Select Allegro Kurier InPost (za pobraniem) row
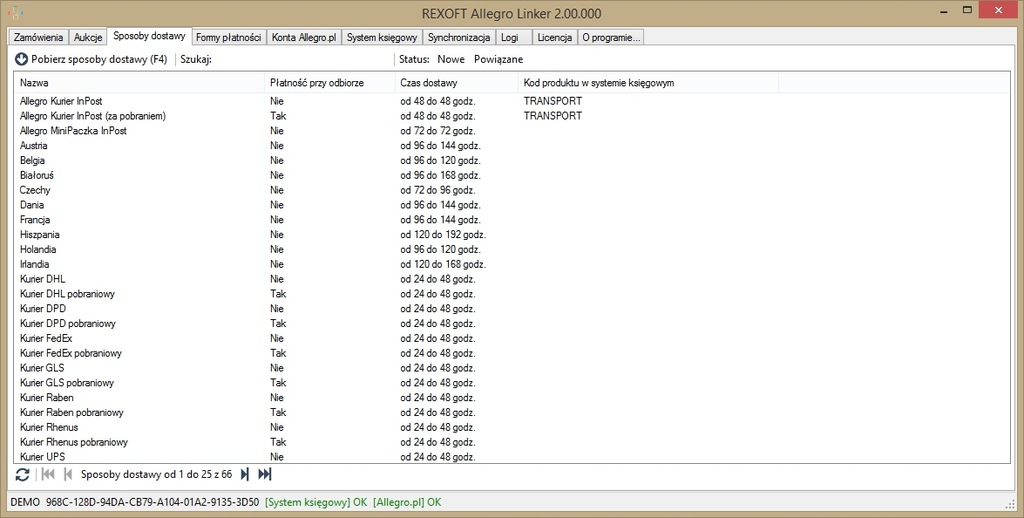Viewport: 1024px width, 518px height. [512, 116]
